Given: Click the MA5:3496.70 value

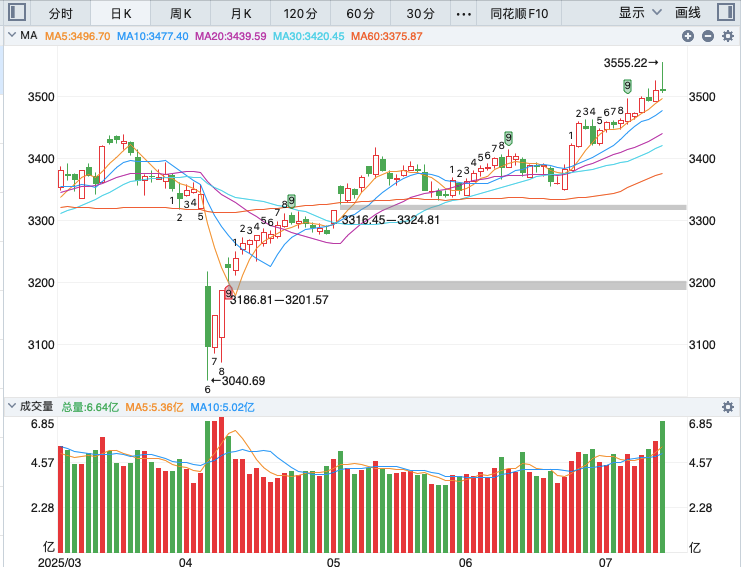Looking at the screenshot, I should click(78, 36).
